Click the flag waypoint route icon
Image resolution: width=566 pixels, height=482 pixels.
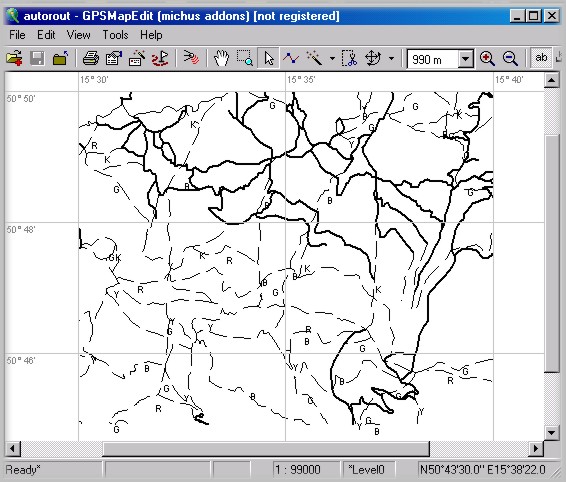[160, 58]
